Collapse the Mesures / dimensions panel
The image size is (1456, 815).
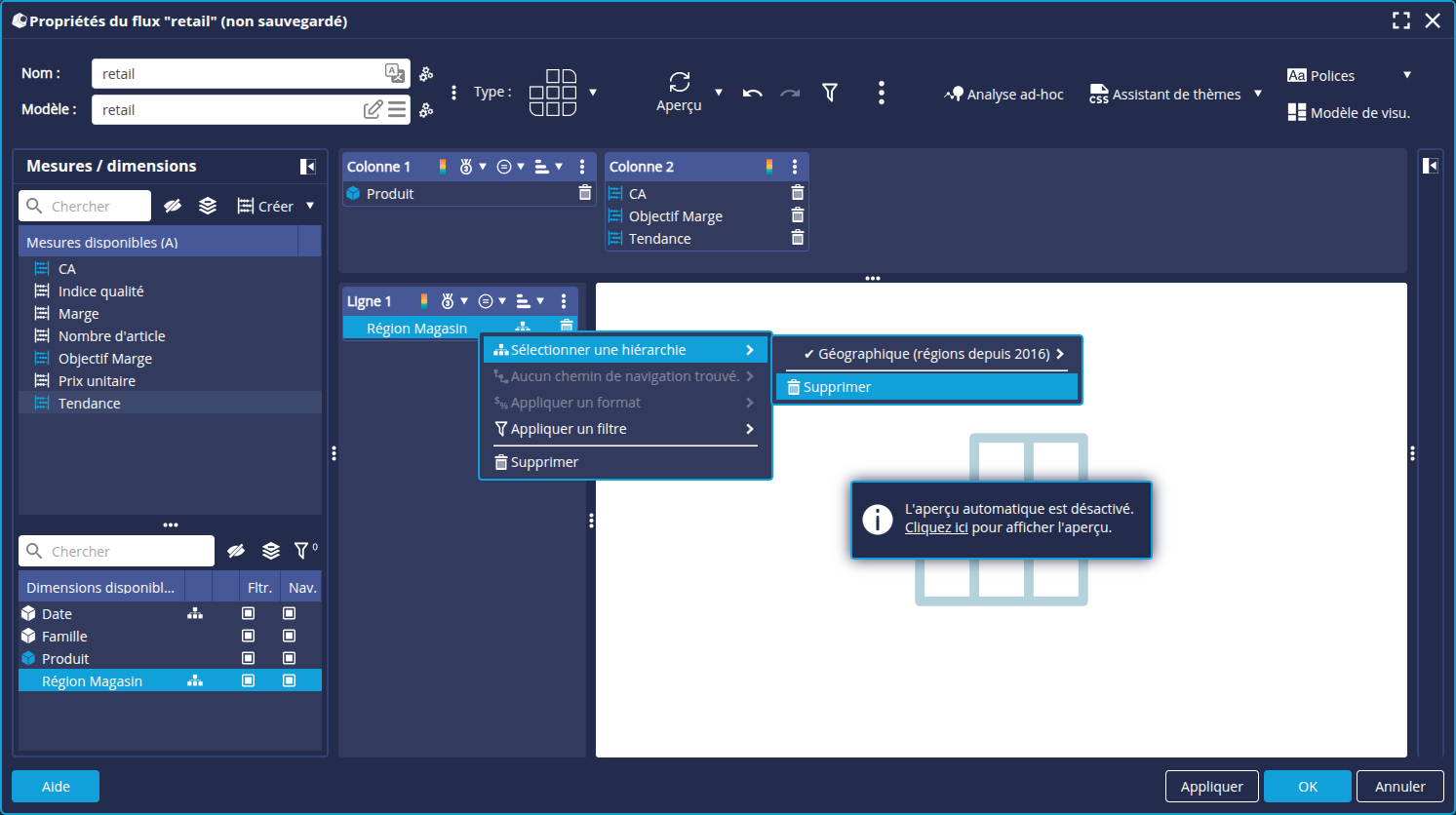coord(307,167)
